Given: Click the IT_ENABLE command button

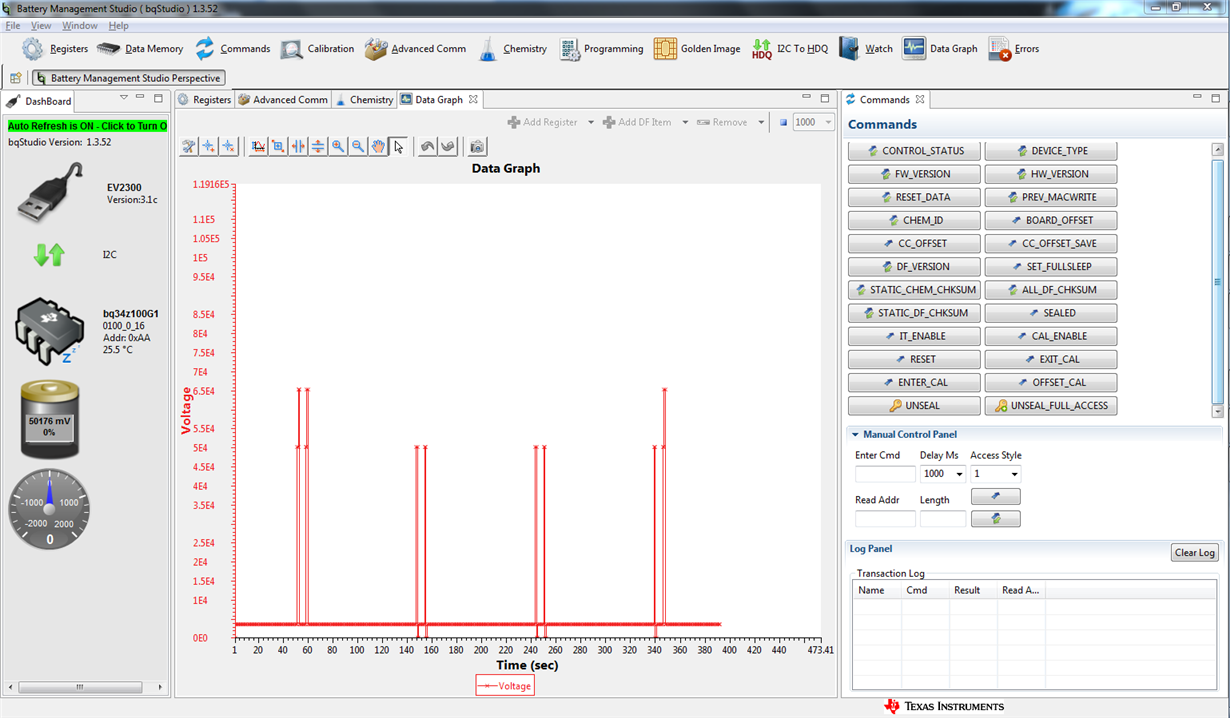Looking at the screenshot, I should coord(913,336).
